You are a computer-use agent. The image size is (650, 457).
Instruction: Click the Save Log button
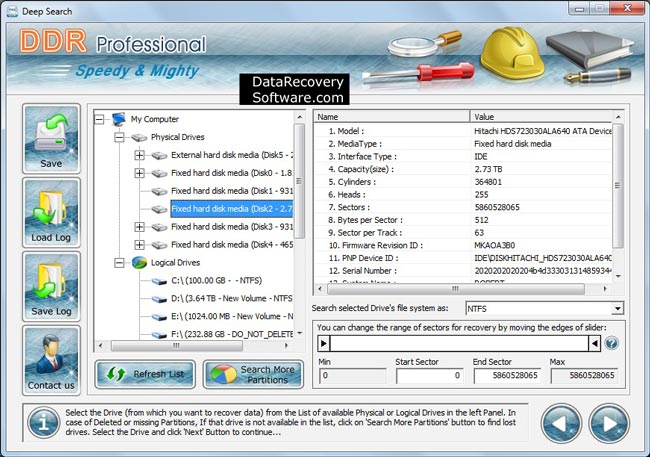pyautogui.click(x=51, y=286)
